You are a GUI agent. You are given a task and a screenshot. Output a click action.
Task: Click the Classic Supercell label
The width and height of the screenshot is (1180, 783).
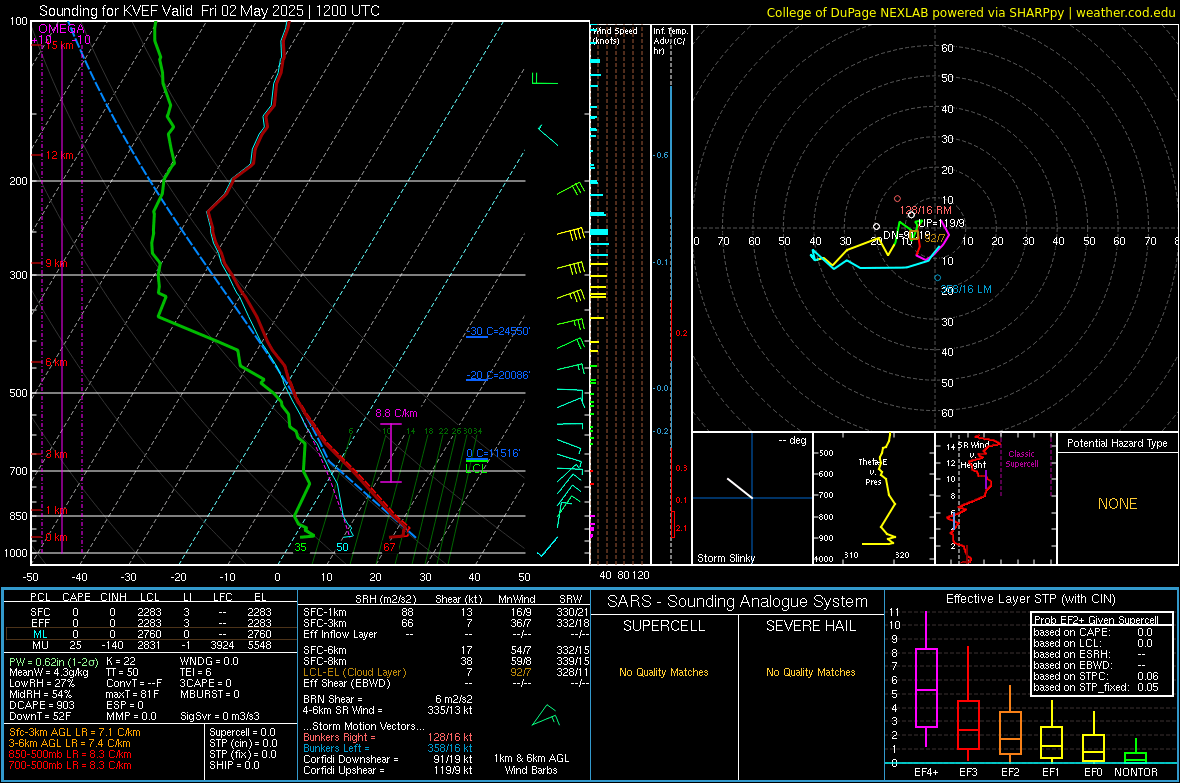click(x=1021, y=459)
